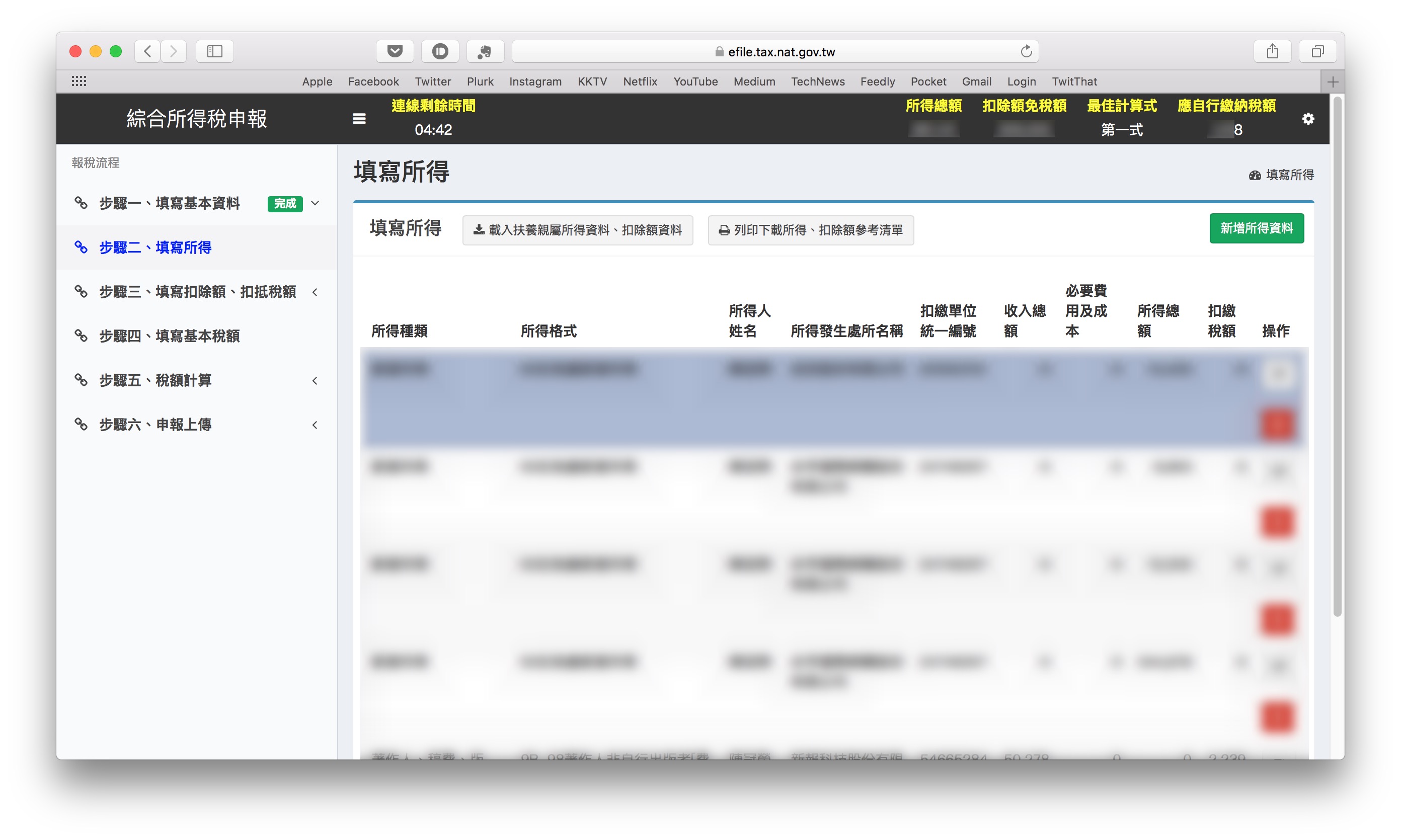Click 列印下載所得、扣除額參考清單 button
The width and height of the screenshot is (1401, 840).
tap(810, 230)
